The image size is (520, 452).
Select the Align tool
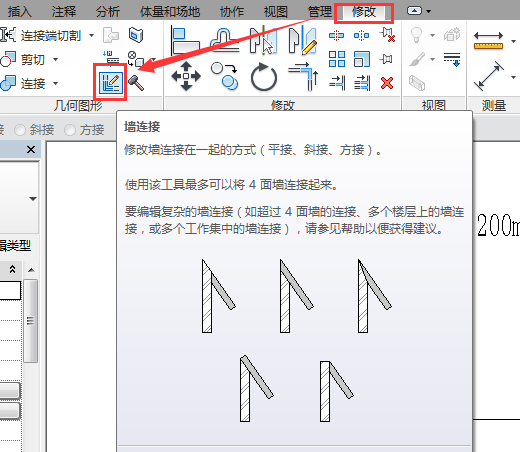186,40
